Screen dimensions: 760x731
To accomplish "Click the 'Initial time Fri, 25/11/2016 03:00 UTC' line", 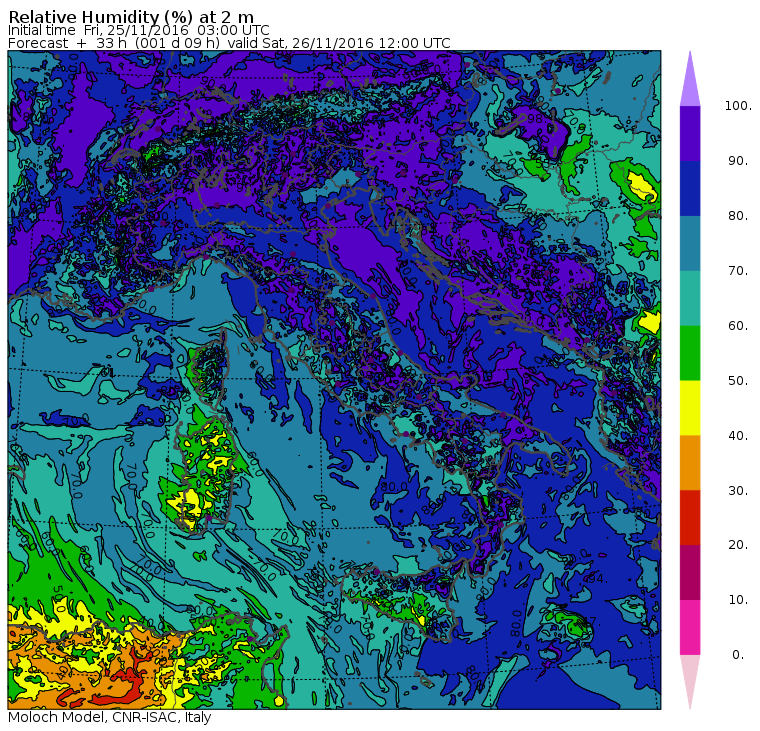I will 139,31.
